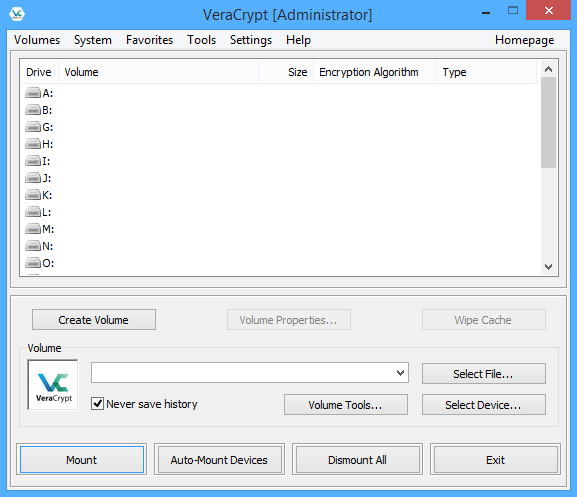Click the VeraCrypt logo in Volume group
Viewport: 577px width, 497px height.
click(x=53, y=385)
